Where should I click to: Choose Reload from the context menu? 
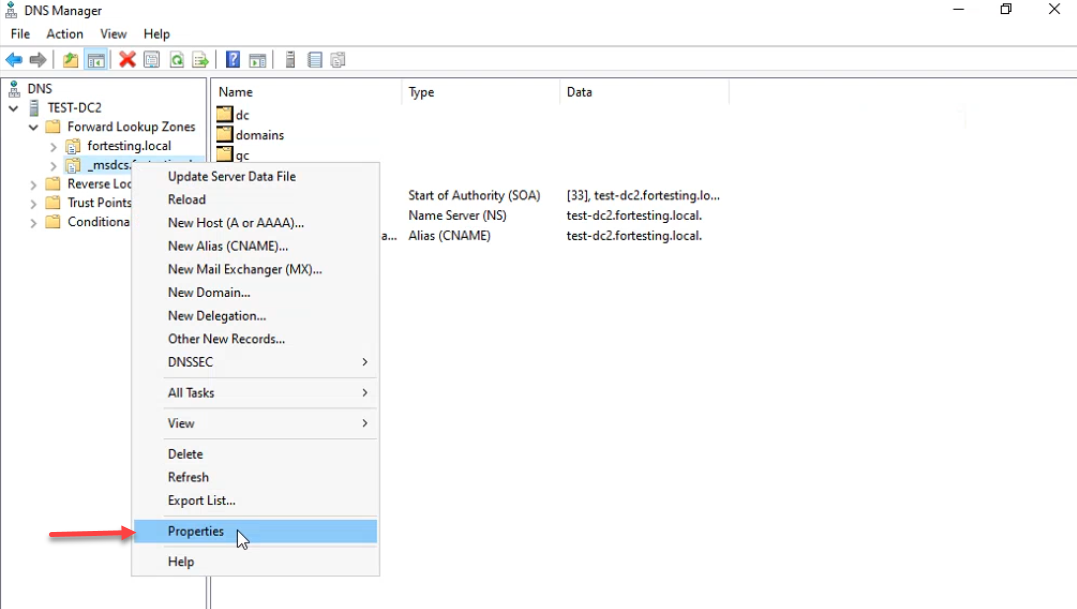(x=256, y=200)
